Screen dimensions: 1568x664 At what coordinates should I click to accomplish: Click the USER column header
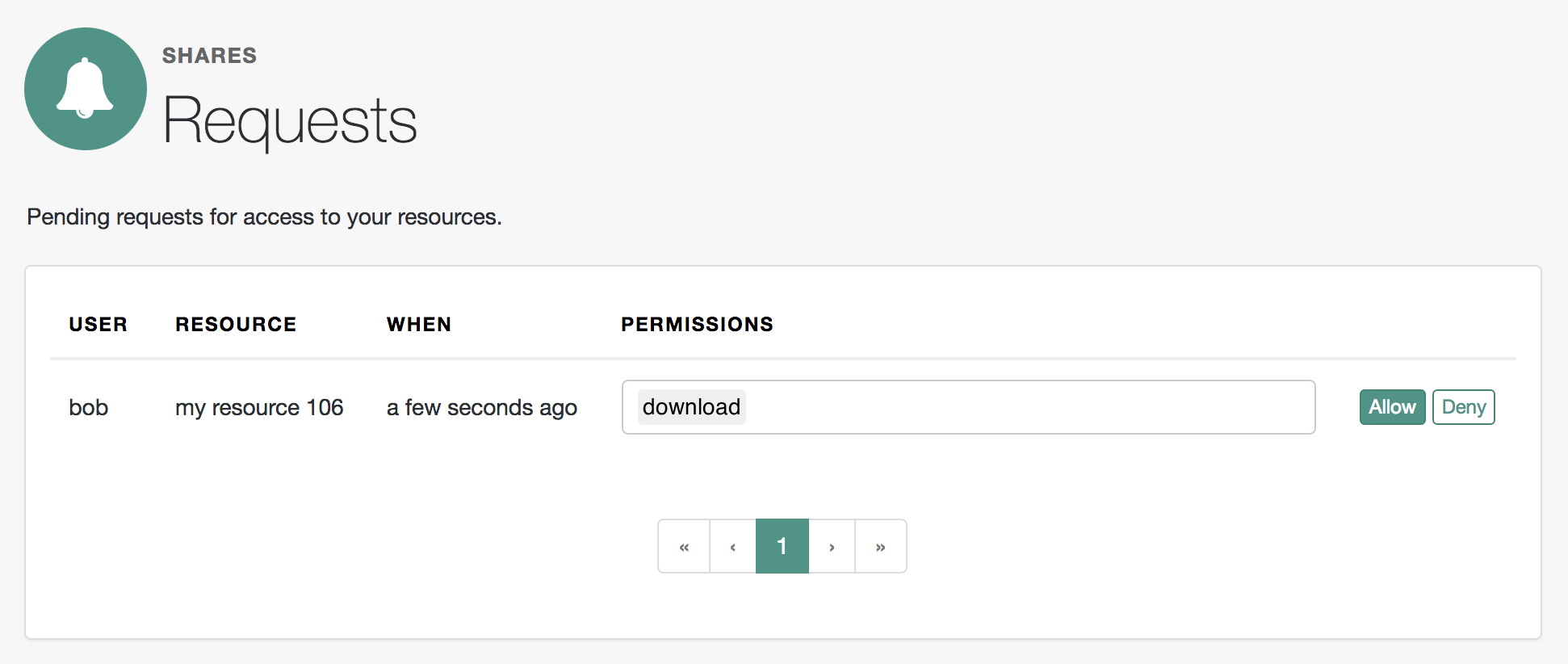point(98,324)
